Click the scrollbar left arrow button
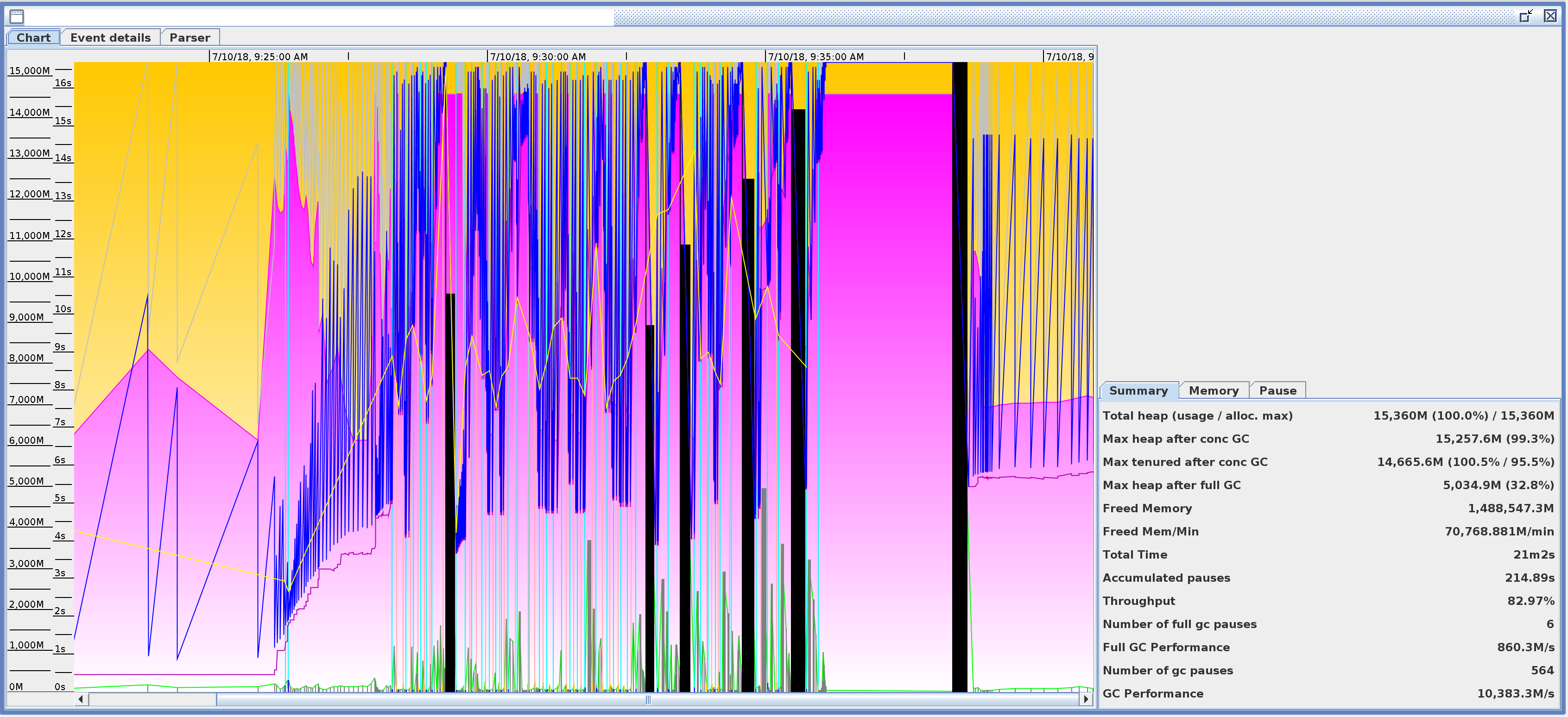Image resolution: width=1568 pixels, height=717 pixels. (81, 699)
